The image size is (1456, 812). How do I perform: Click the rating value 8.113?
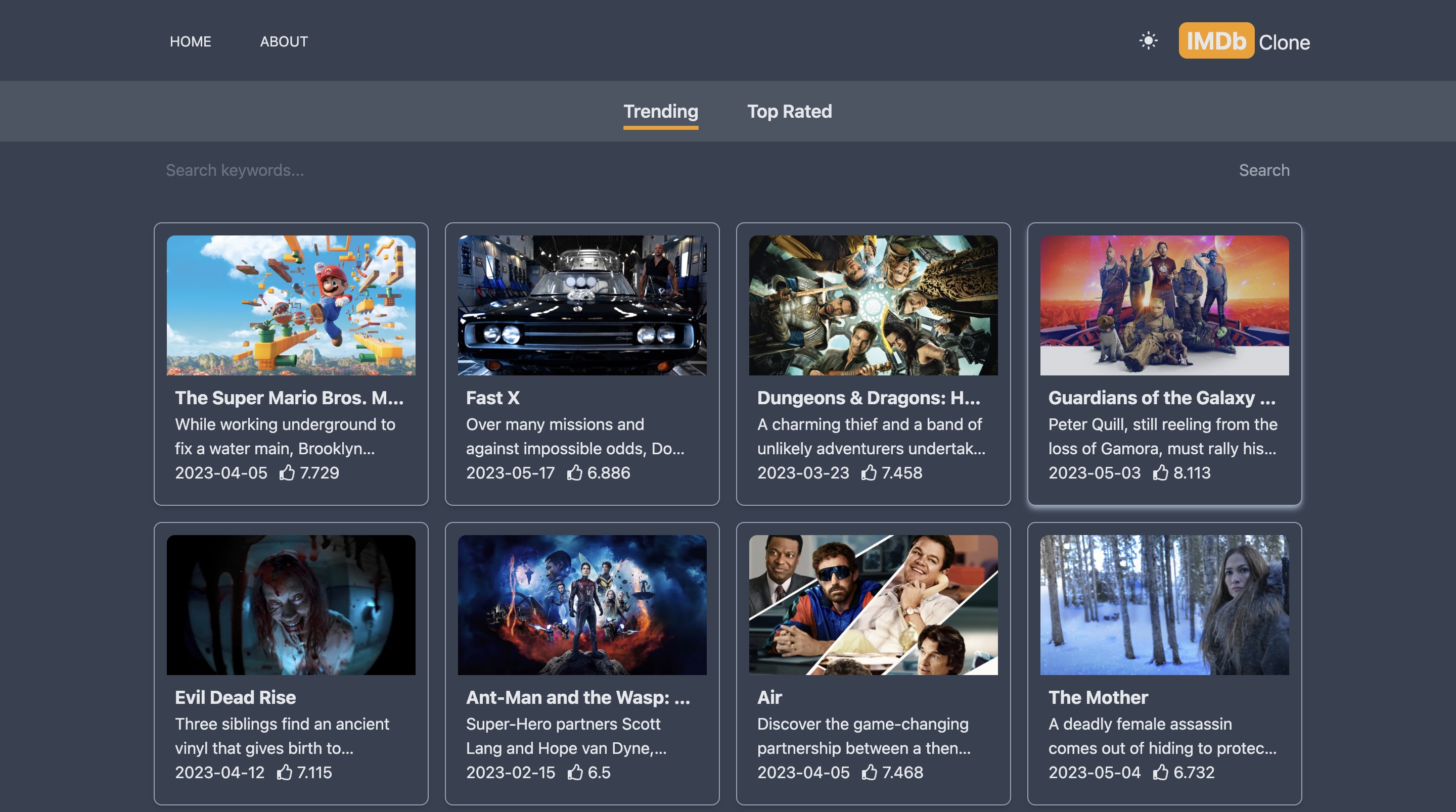coord(1192,472)
